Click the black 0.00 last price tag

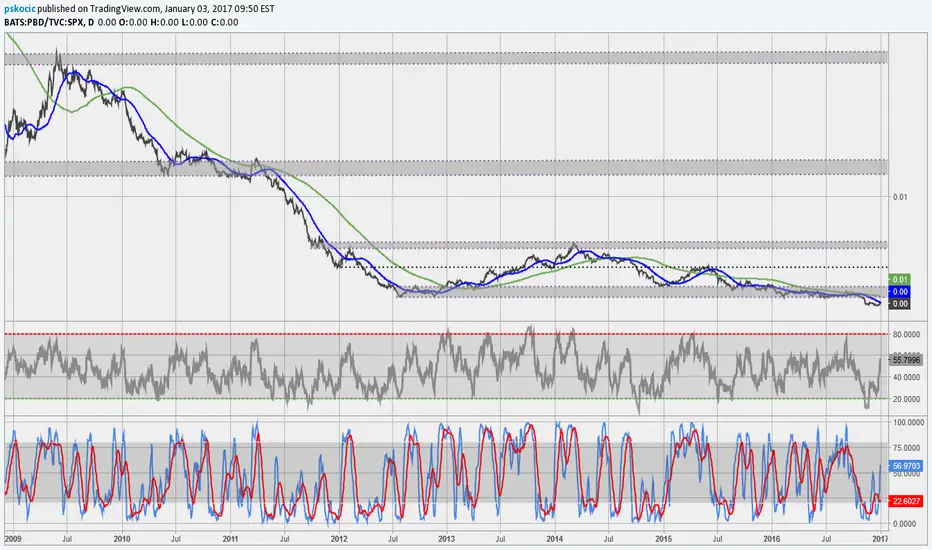899,304
